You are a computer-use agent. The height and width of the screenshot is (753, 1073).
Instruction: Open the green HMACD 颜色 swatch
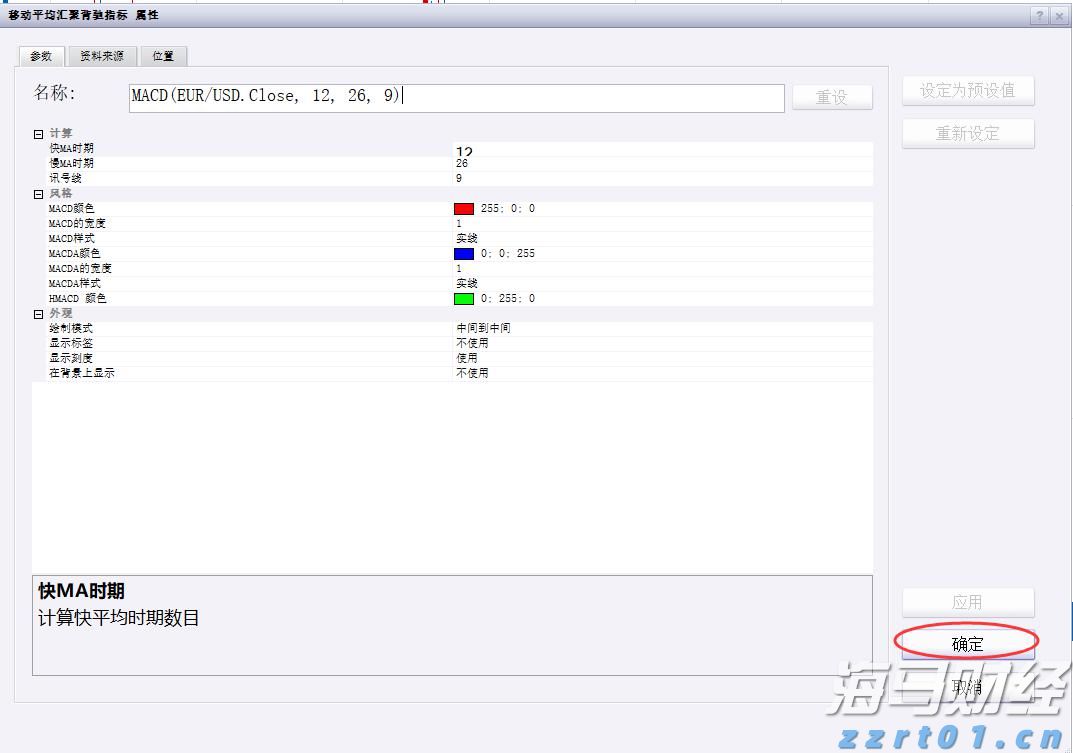[463, 299]
